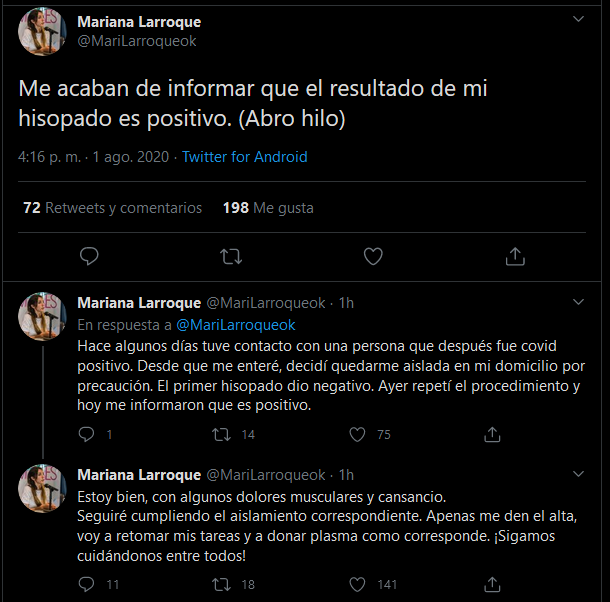Reply to the covid contact tweet
610x602 pixels.
(86, 434)
